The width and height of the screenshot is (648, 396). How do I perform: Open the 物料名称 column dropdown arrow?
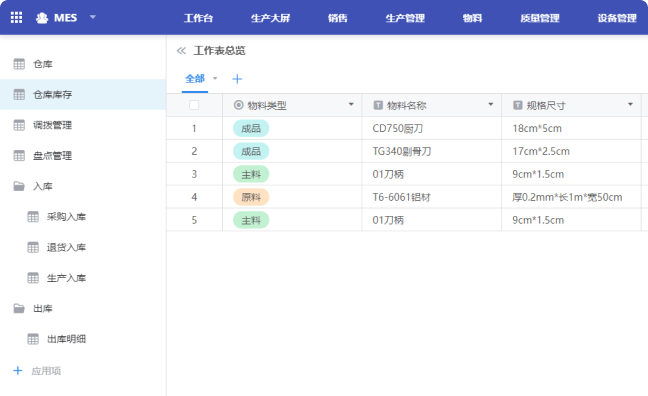pos(491,104)
